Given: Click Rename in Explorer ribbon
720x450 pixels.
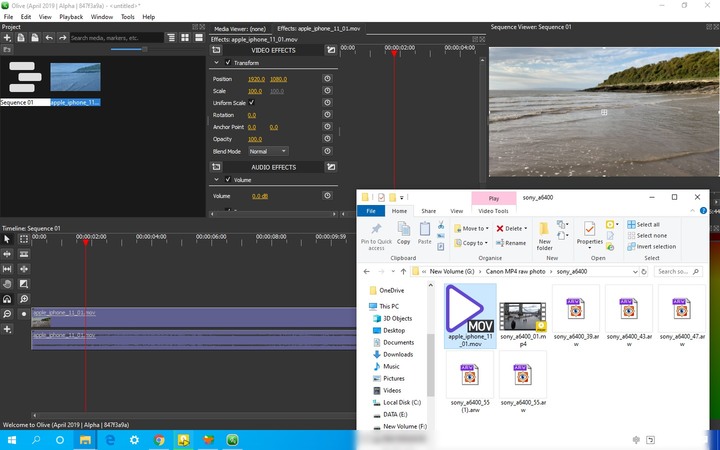Looking at the screenshot, I should tap(511, 243).
